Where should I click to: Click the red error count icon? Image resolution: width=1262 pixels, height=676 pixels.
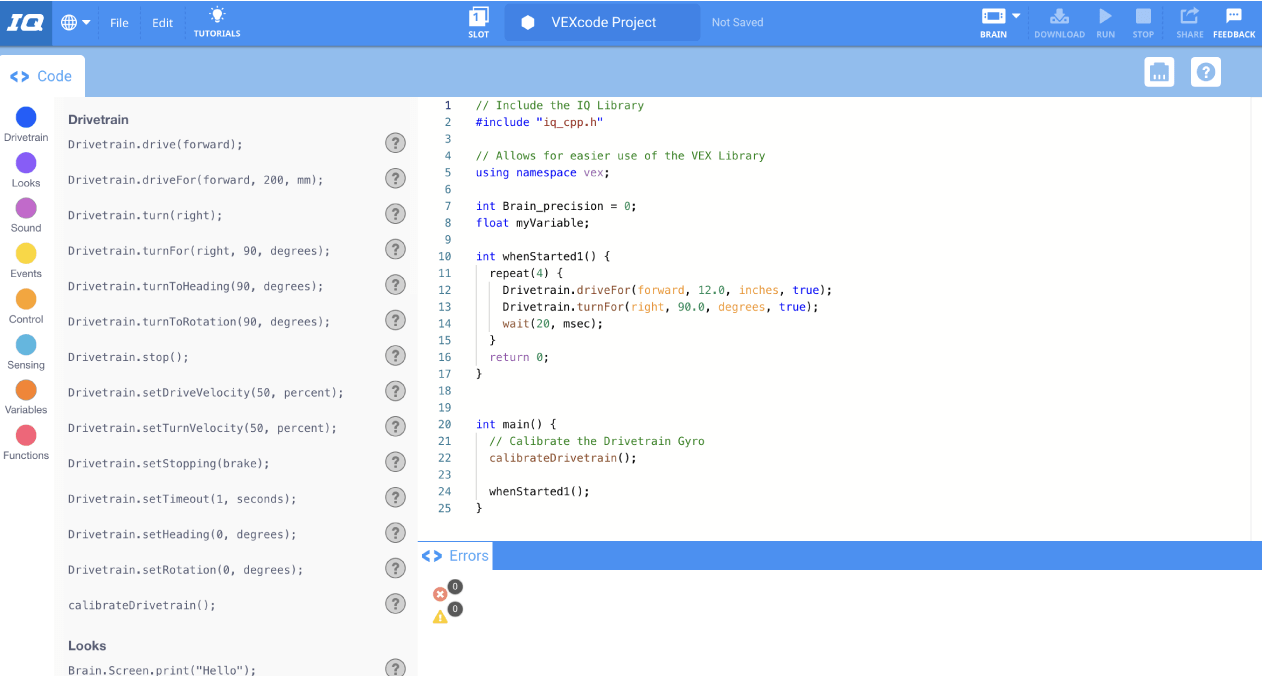click(440, 594)
